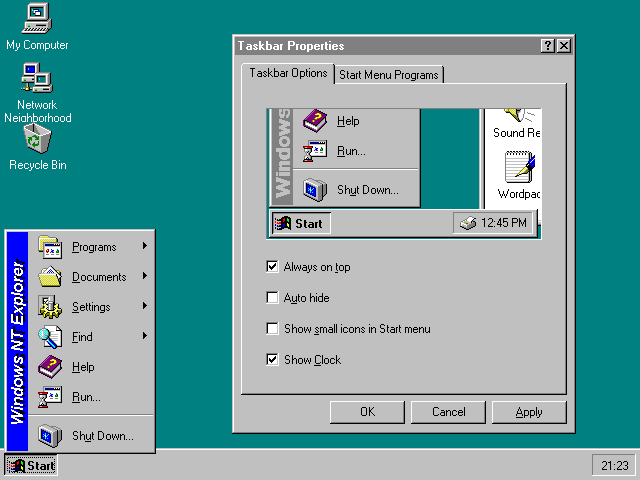Switch to the Start Menu Programs tab
This screenshot has width=640, height=480.
tap(389, 75)
